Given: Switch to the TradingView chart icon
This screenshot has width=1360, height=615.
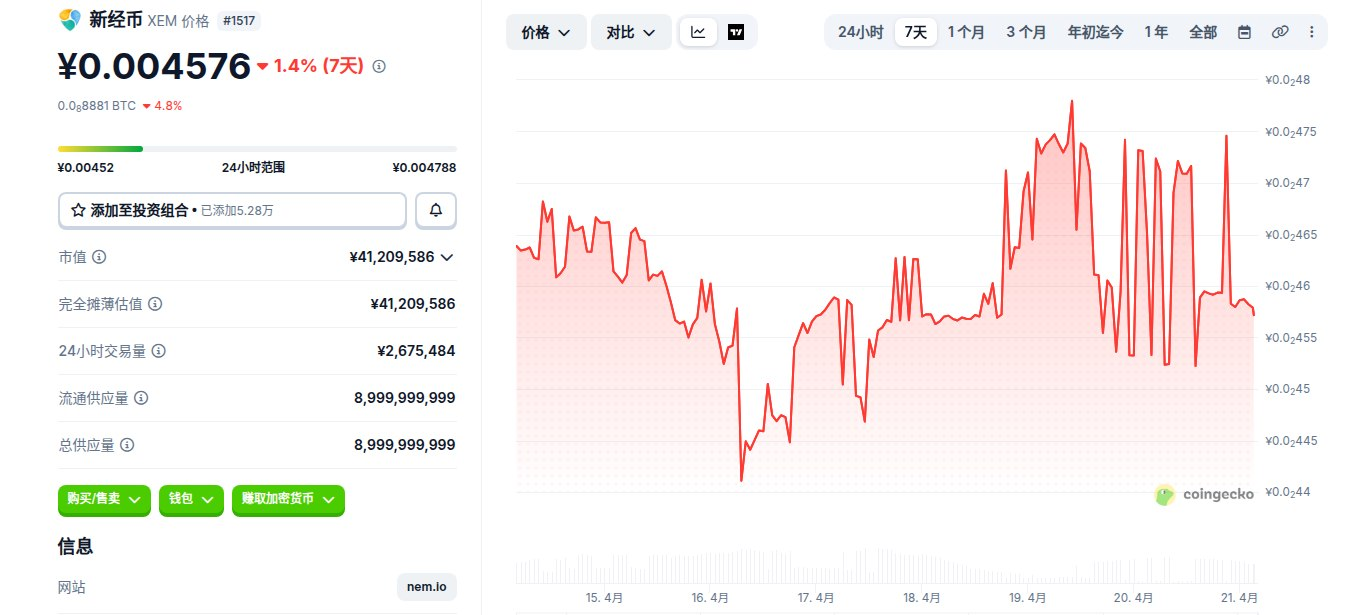Looking at the screenshot, I should 736,32.
